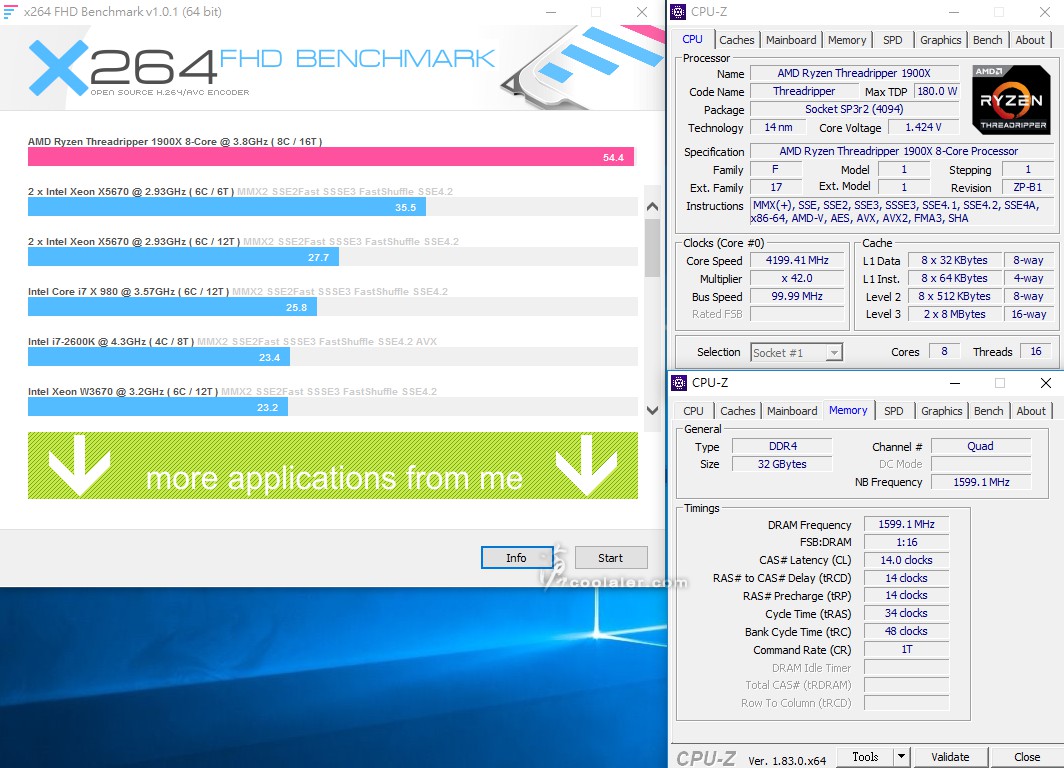Click the Package value Socket SP3r2 (4094)
The height and width of the screenshot is (768, 1064).
point(854,109)
